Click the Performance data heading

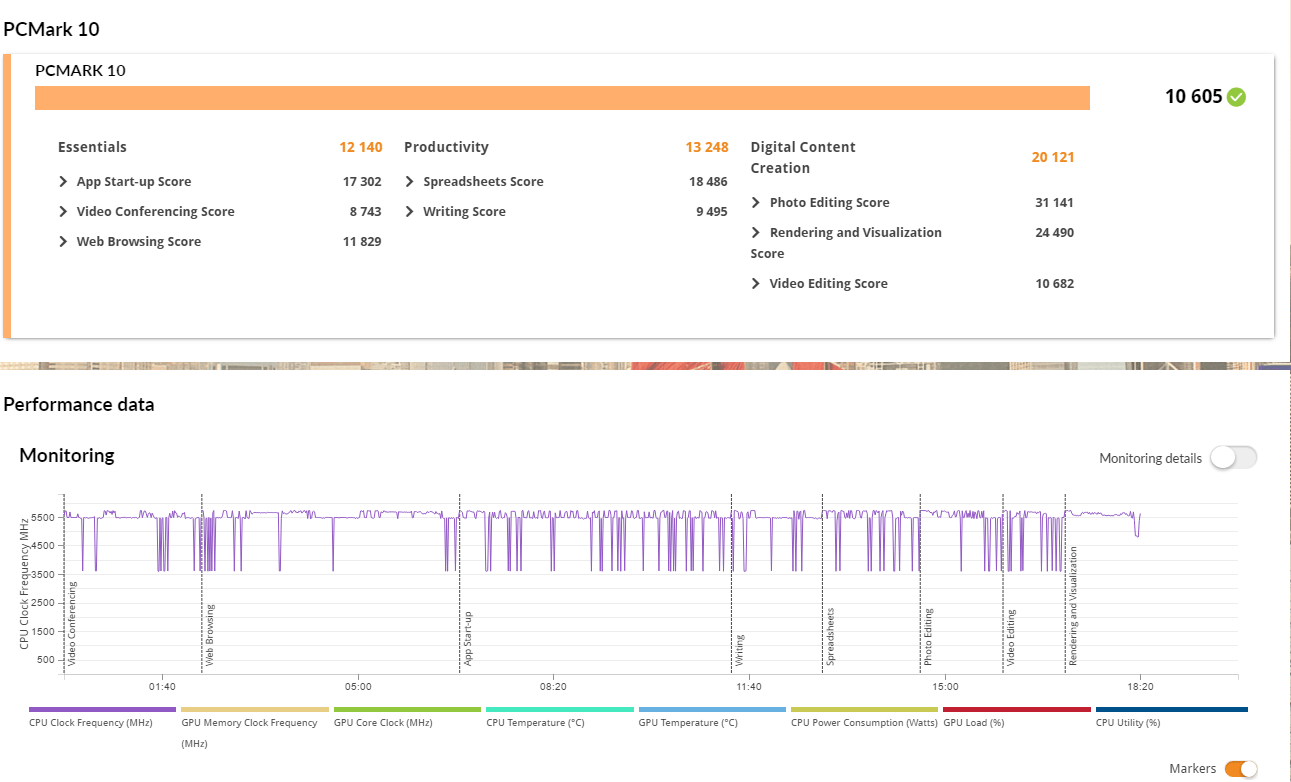pyautogui.click(x=79, y=405)
